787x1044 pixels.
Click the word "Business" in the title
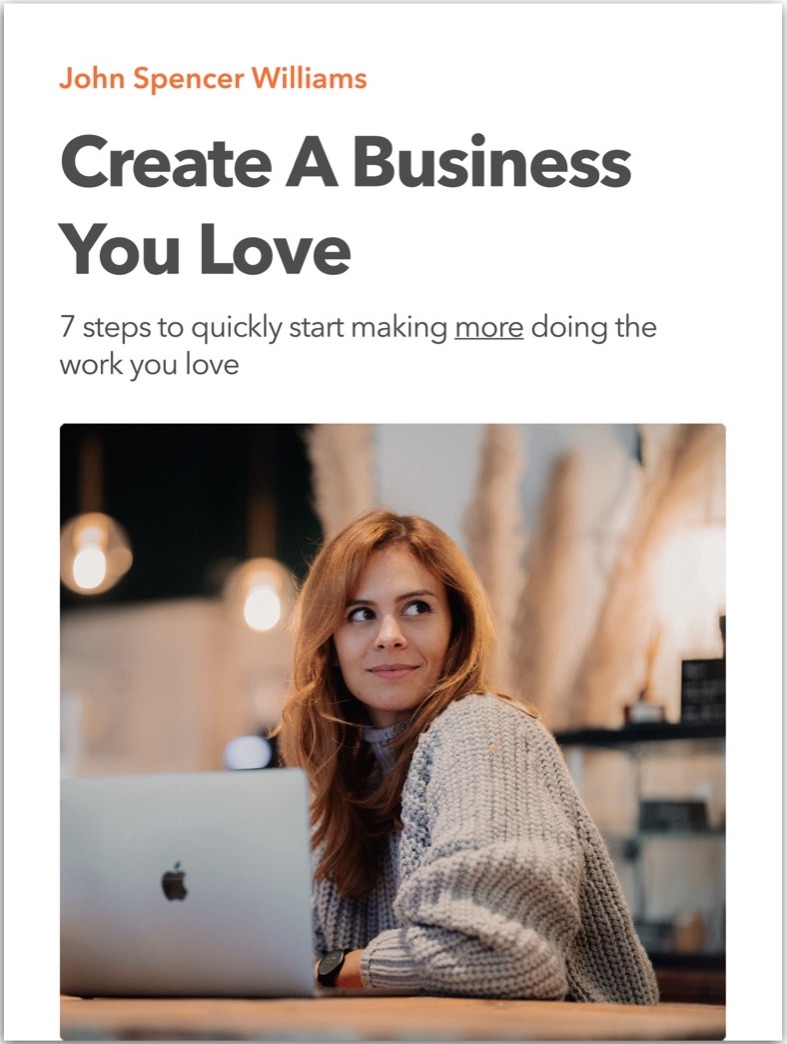[x=491, y=161]
